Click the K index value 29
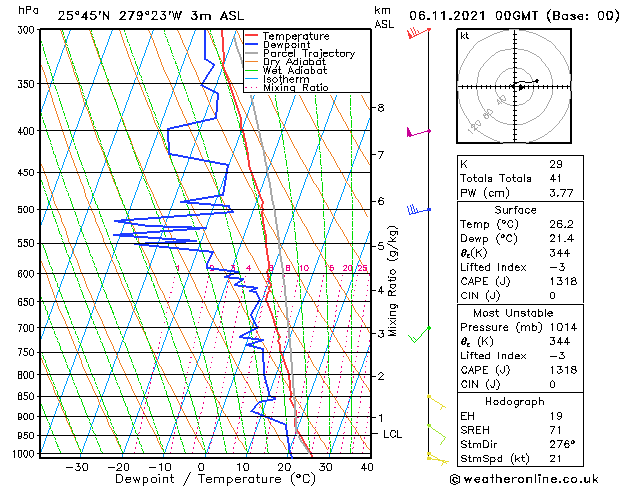The width and height of the screenshot is (629, 486). tap(556, 164)
